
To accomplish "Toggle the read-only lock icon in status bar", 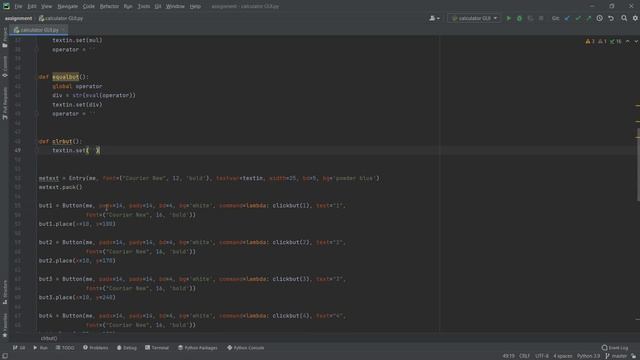I will [633, 356].
